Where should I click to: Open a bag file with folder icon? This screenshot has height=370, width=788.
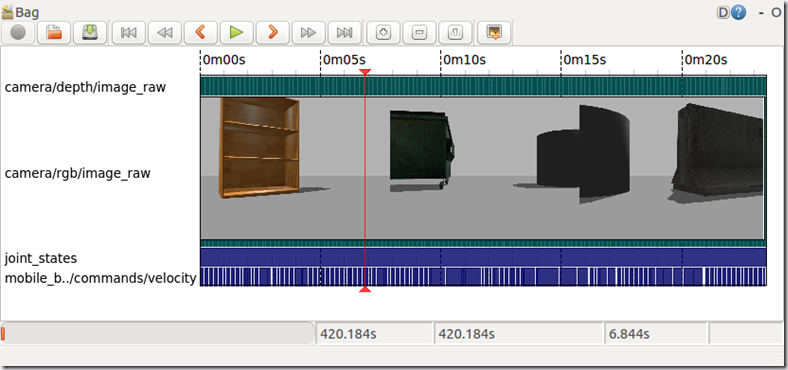coord(54,33)
